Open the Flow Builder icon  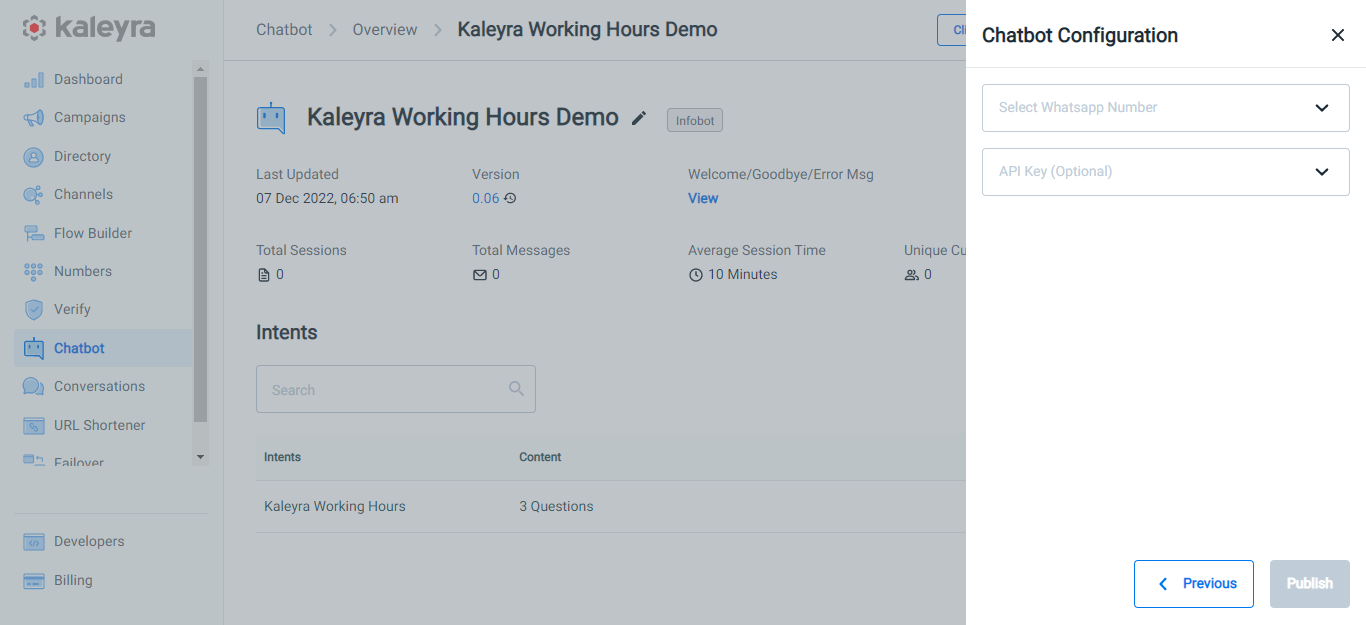point(34,233)
